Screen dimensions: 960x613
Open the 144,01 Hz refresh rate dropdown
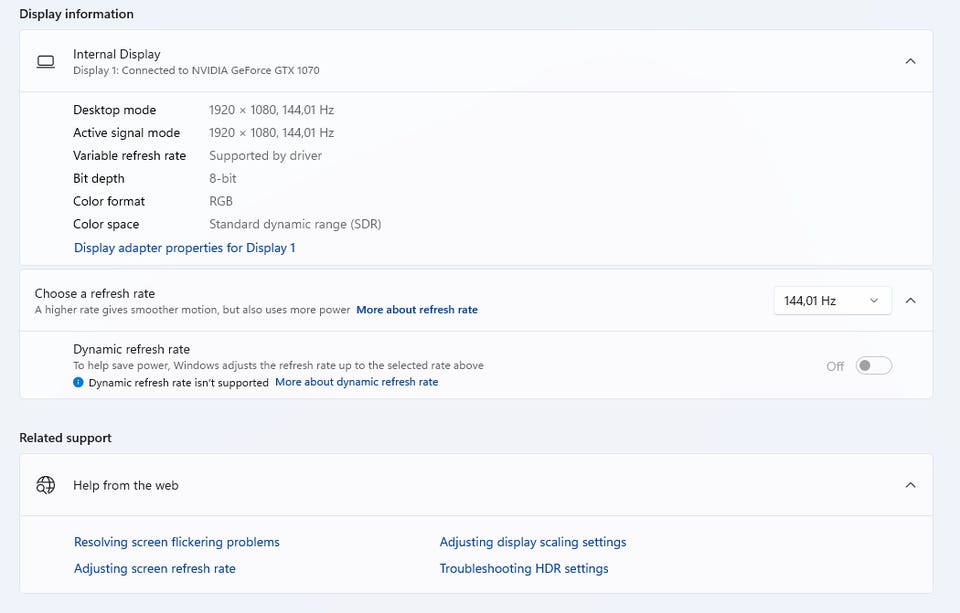point(832,300)
